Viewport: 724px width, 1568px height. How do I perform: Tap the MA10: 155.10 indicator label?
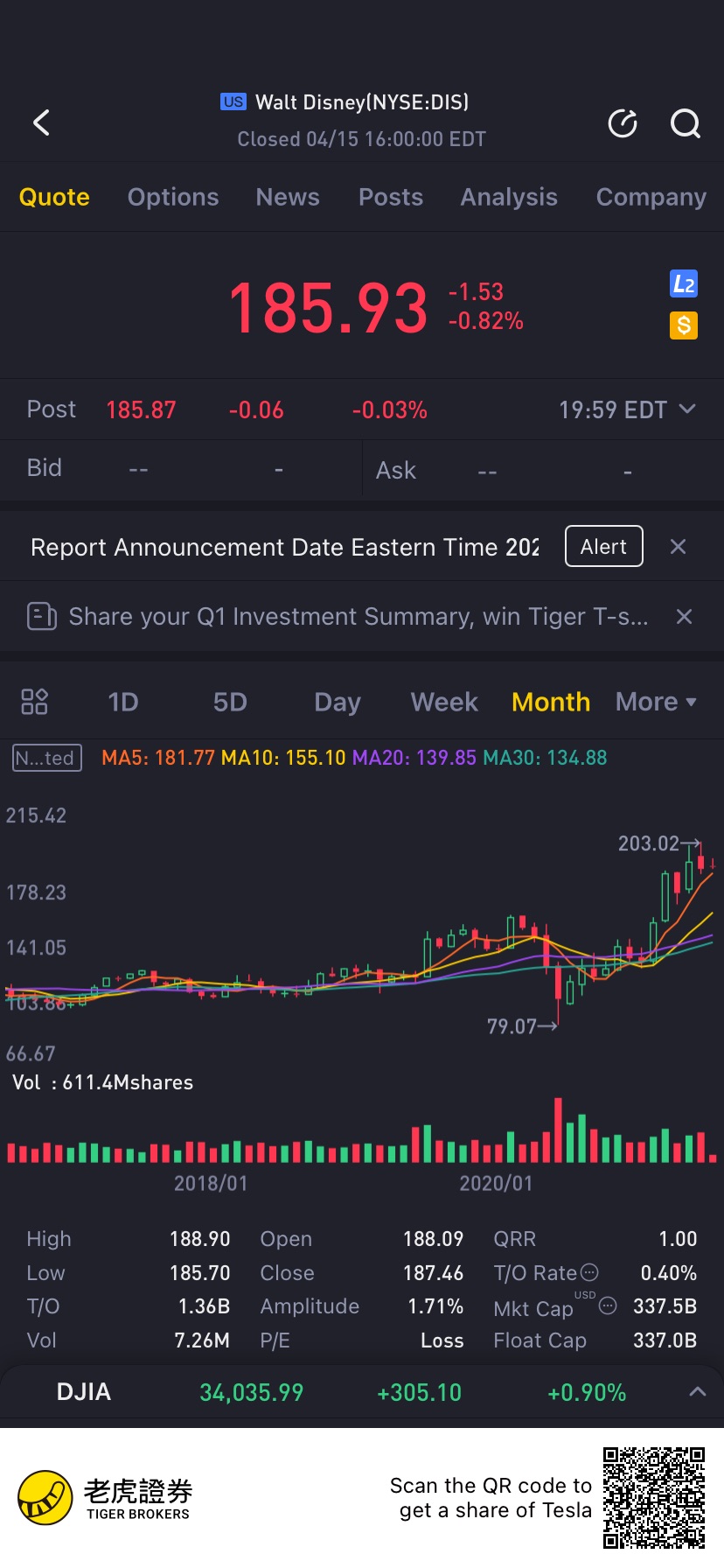point(283,758)
